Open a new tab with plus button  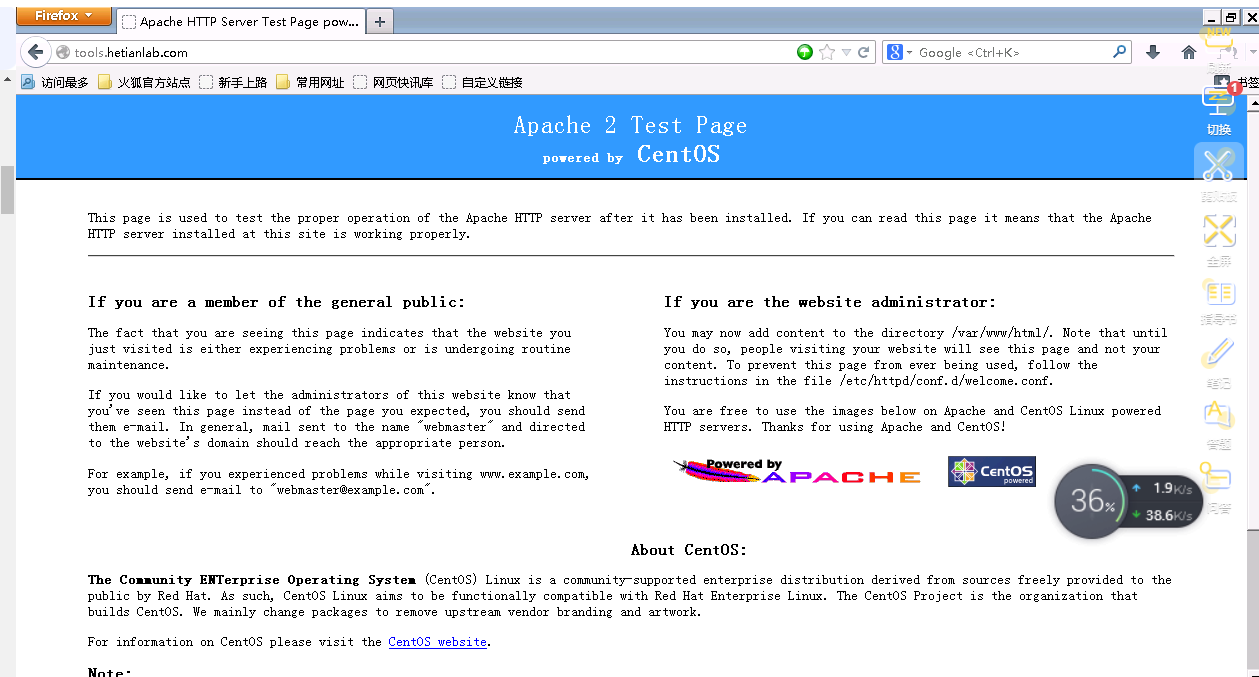(380, 21)
